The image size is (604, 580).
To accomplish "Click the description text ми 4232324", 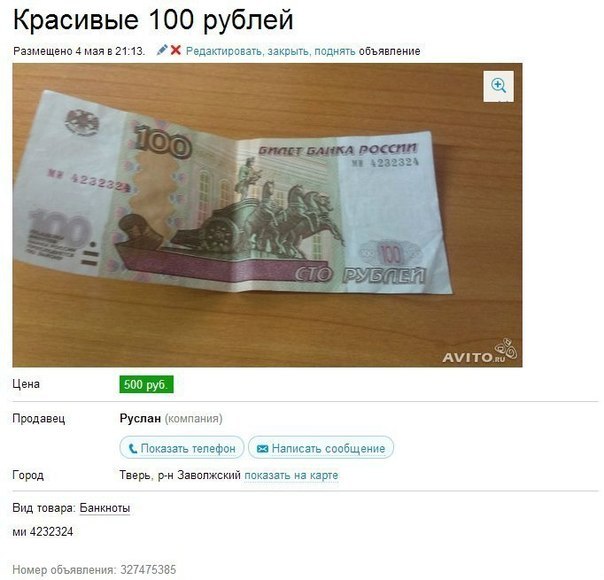I will [43, 532].
